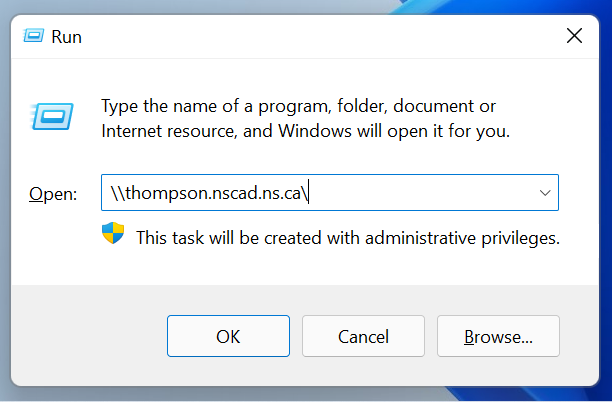Viewport: 612px width, 402px height.
Task: Click the gray footer left of OK
Action: click(89, 336)
